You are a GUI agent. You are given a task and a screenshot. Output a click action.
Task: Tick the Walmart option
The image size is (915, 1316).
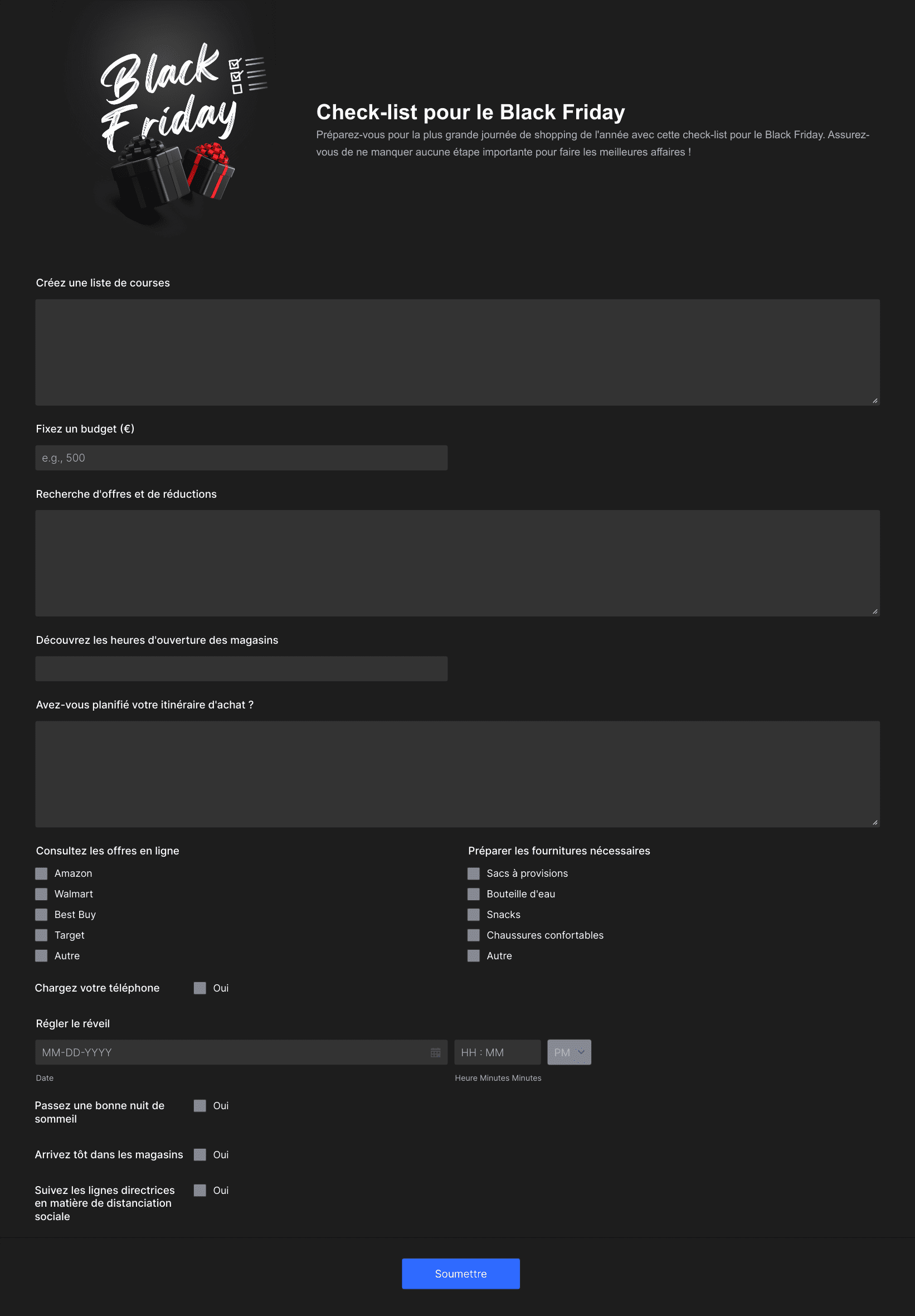[x=41, y=893]
